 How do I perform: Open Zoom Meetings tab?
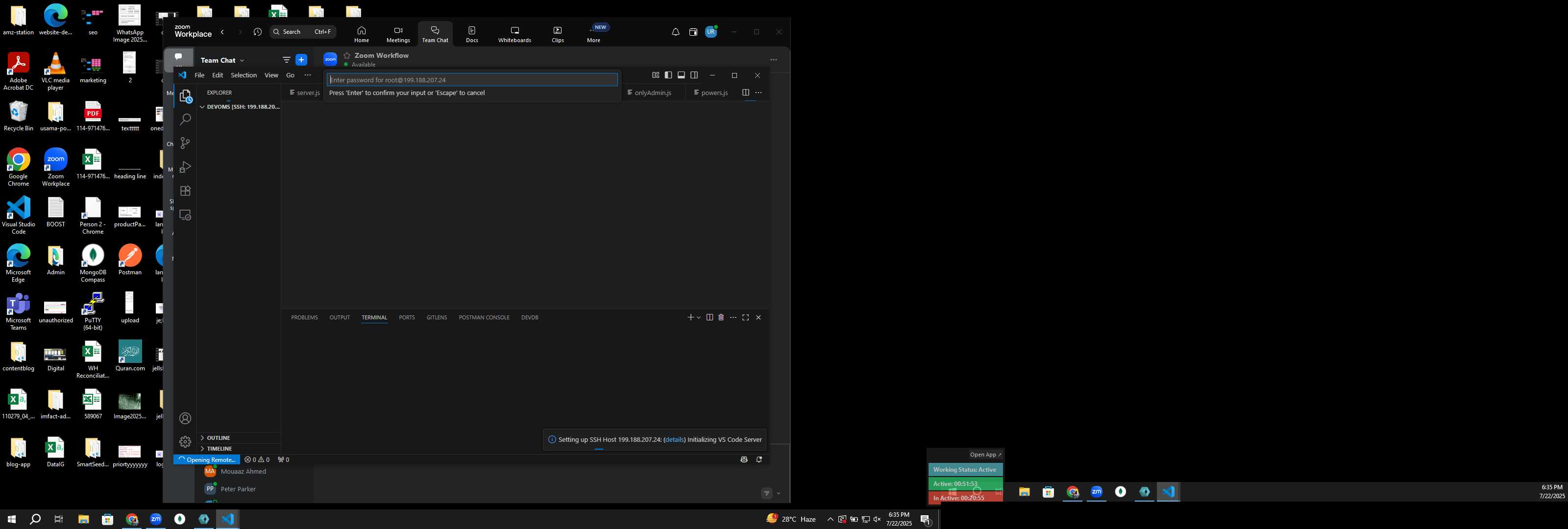coord(398,34)
